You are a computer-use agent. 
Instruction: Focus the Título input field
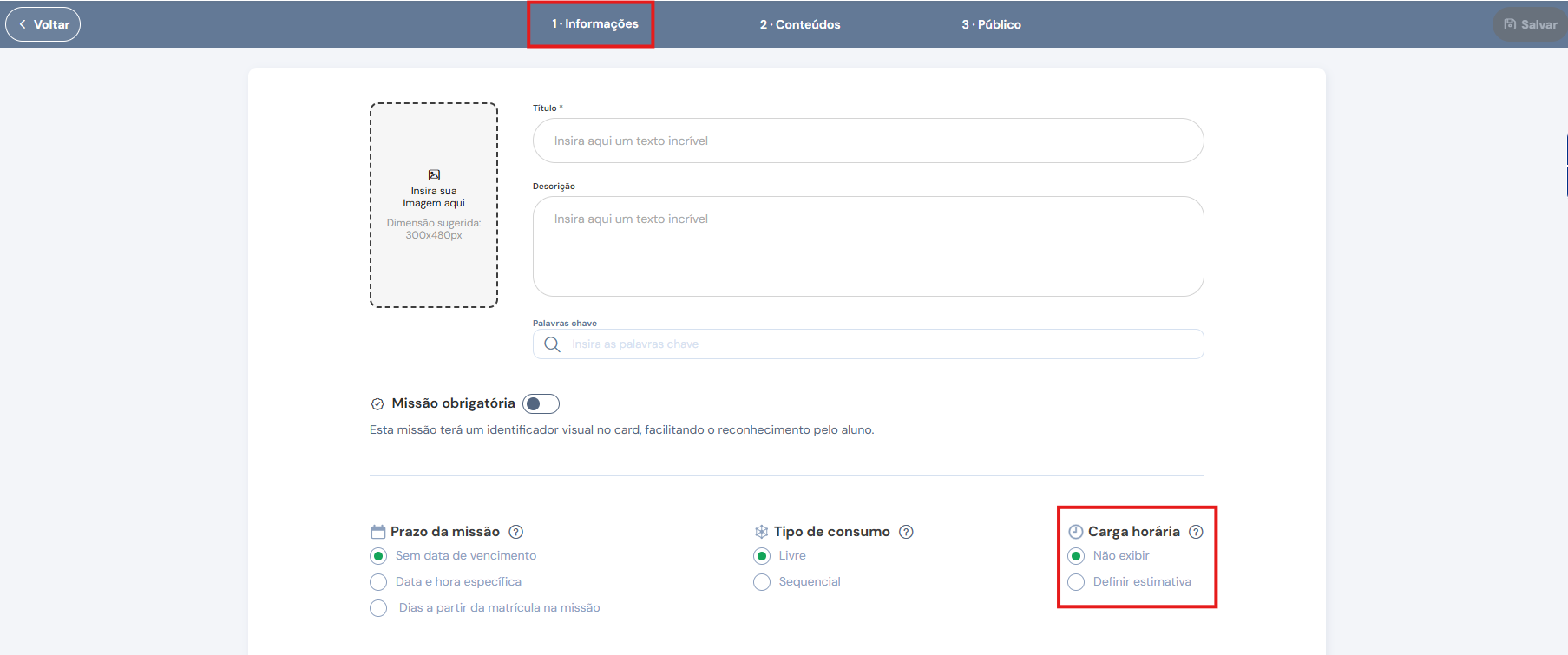[x=868, y=141]
